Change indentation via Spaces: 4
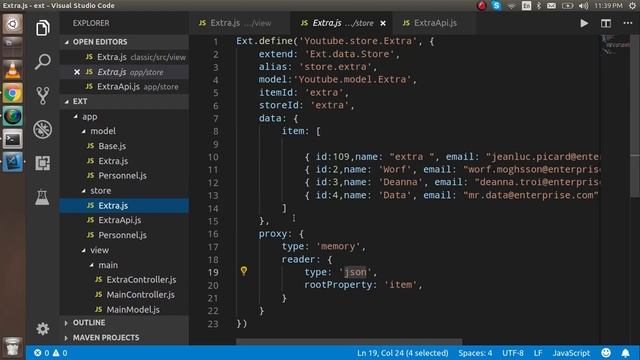Screen dimensions: 640x360 pos(475,353)
